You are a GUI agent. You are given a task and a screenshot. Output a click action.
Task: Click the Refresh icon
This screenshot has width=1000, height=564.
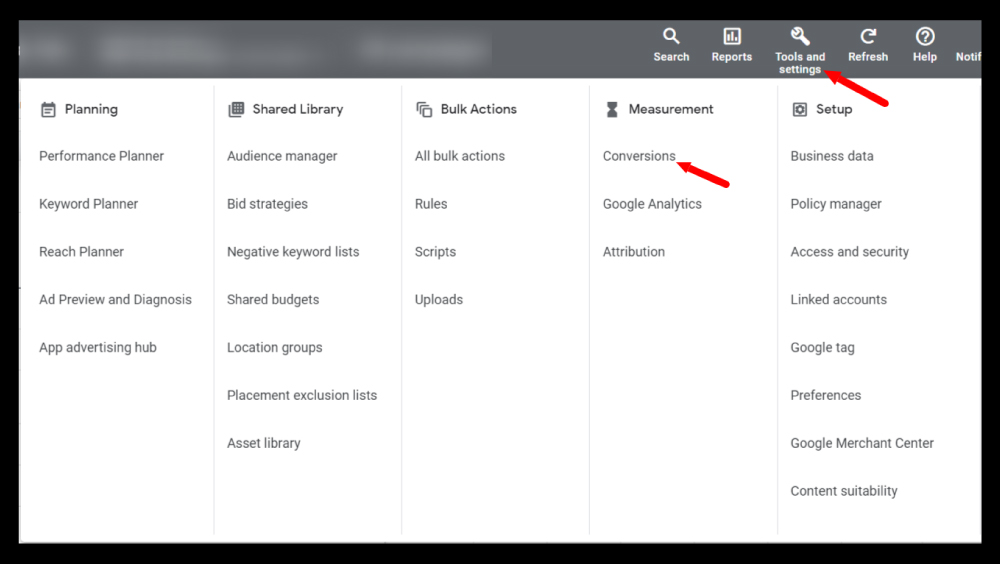pos(868,37)
